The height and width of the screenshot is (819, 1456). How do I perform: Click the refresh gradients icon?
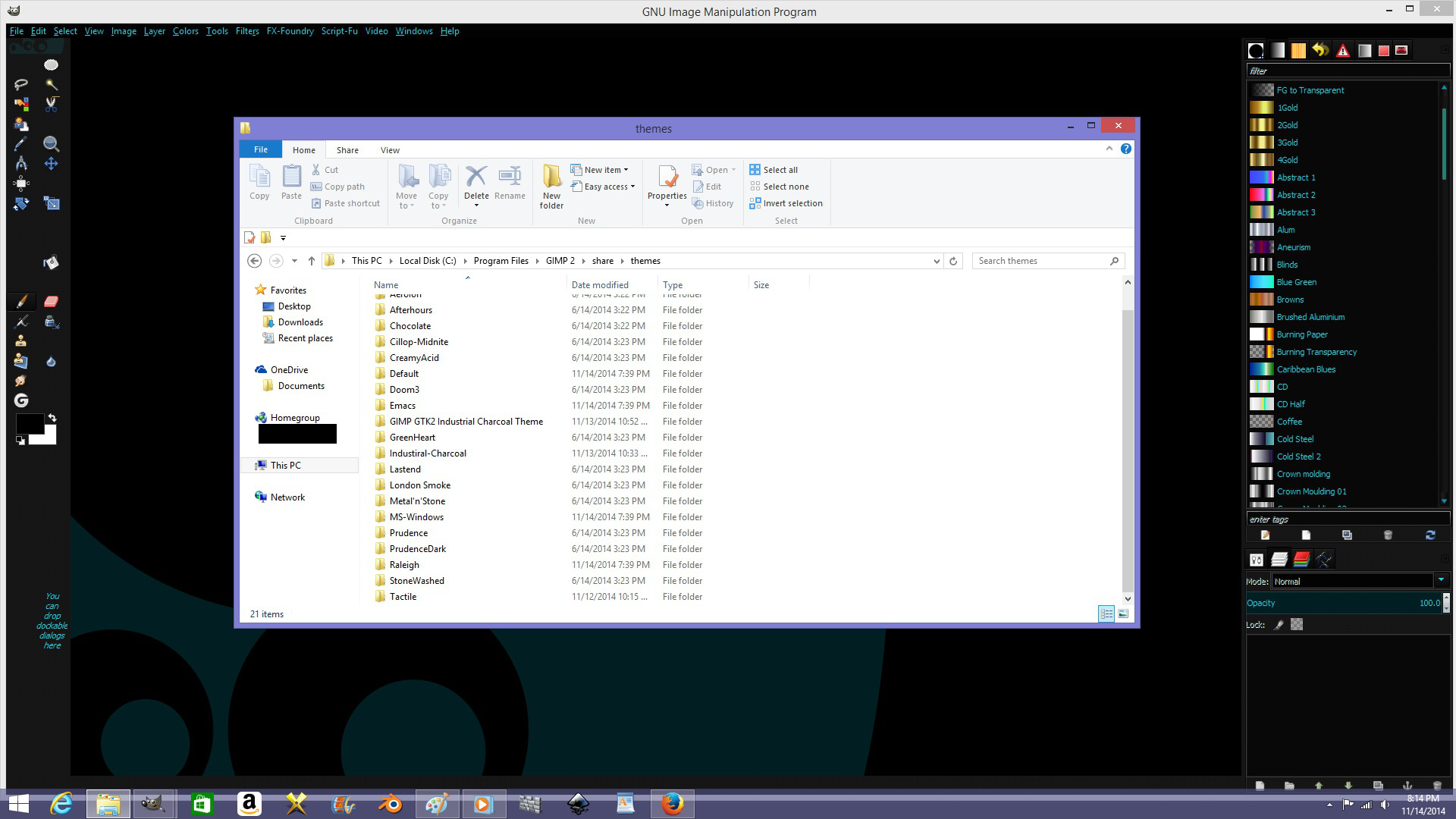click(x=1429, y=535)
